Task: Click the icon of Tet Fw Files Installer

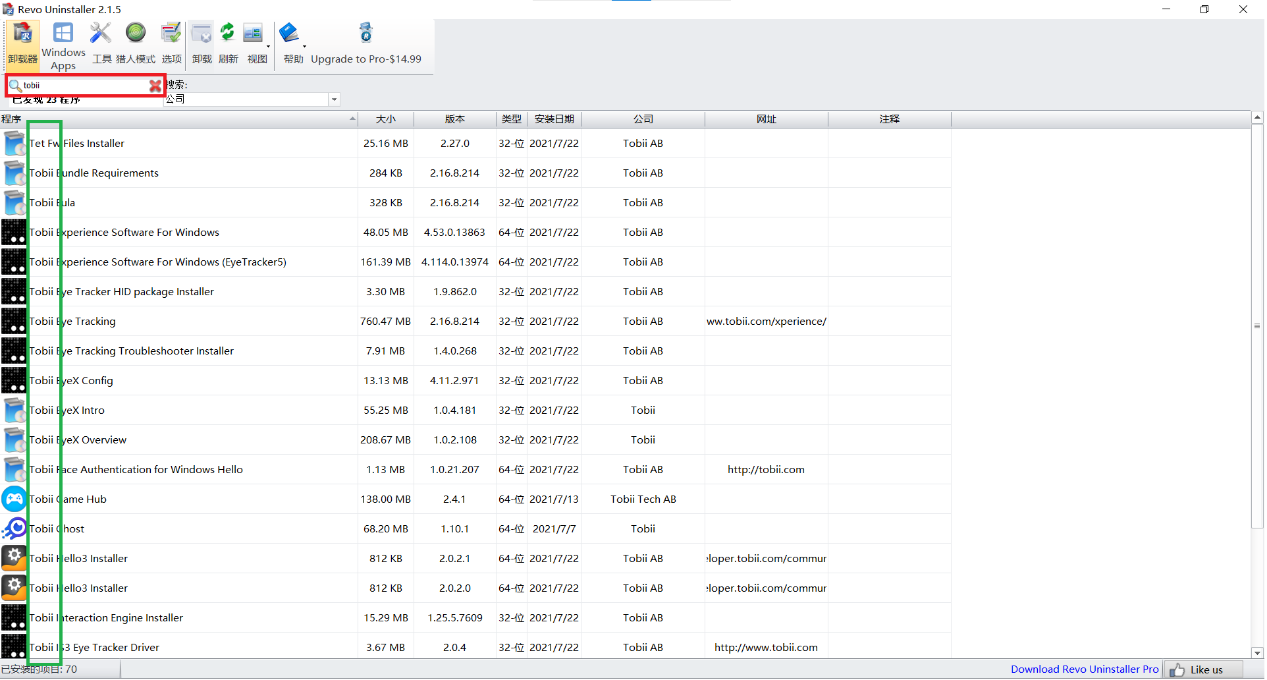Action: 14,144
